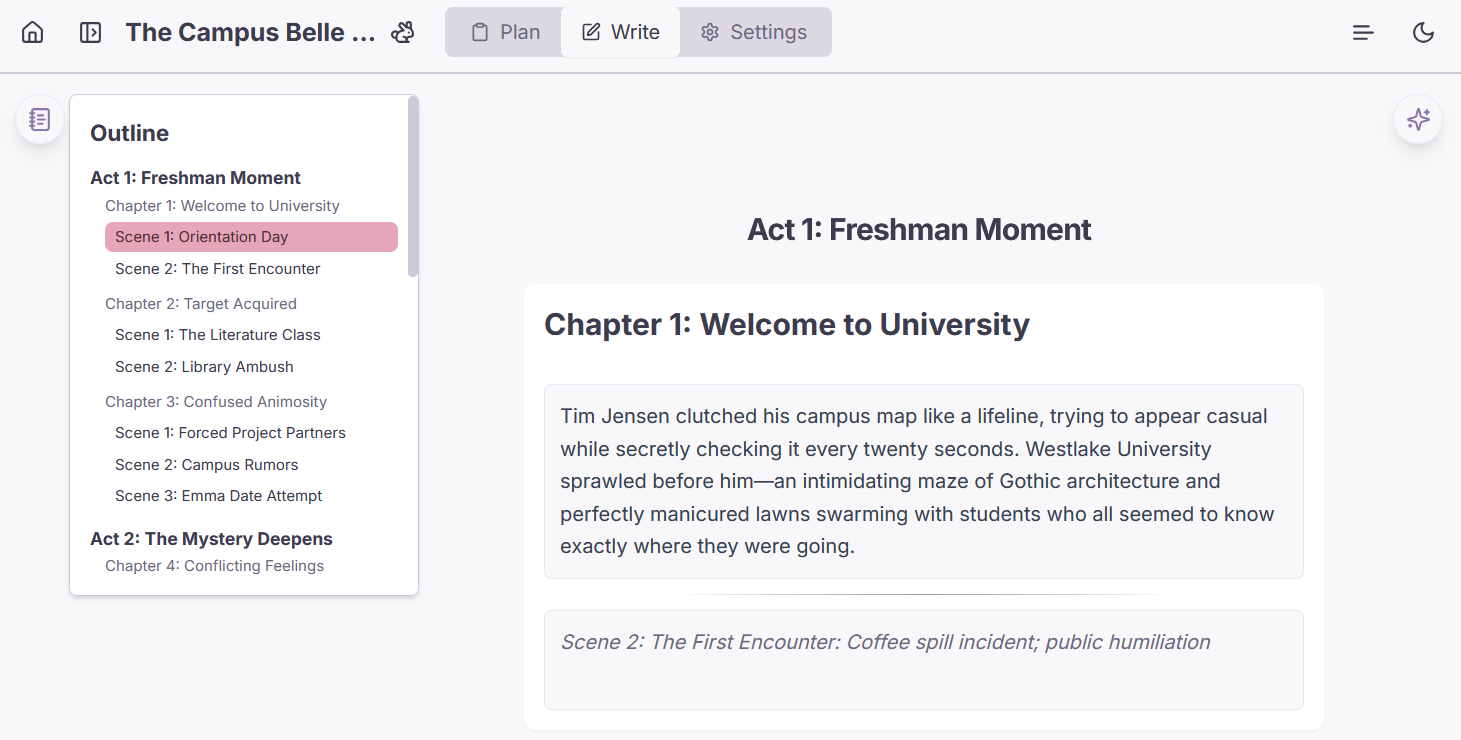Click the Home icon in the top bar
Image resolution: width=1461 pixels, height=740 pixels.
(x=34, y=31)
